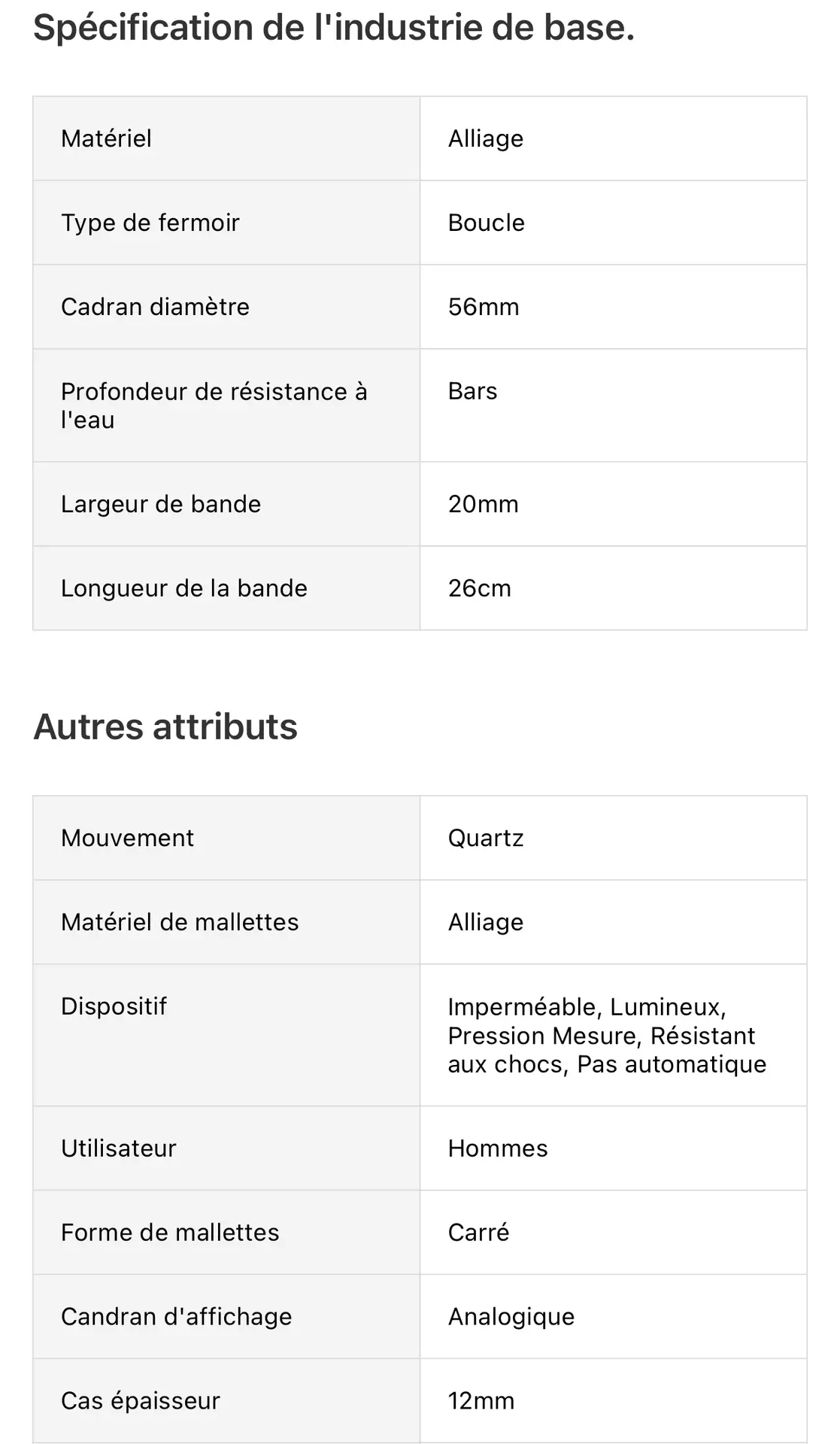840x1444 pixels.
Task: Select the 'Bars' water resistance value
Action: (472, 392)
